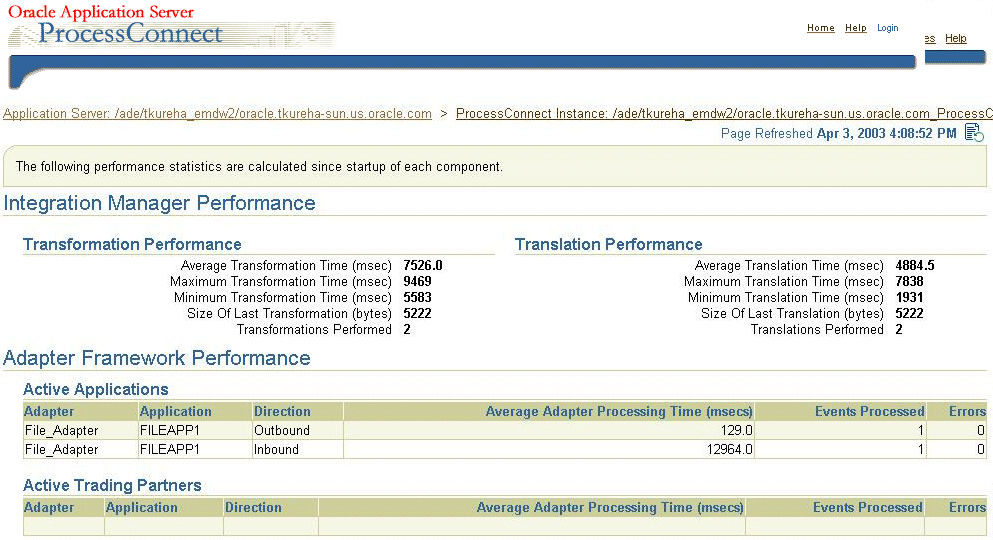The height and width of the screenshot is (540, 993).
Task: Click the 129.0 processing time value
Action: (737, 430)
